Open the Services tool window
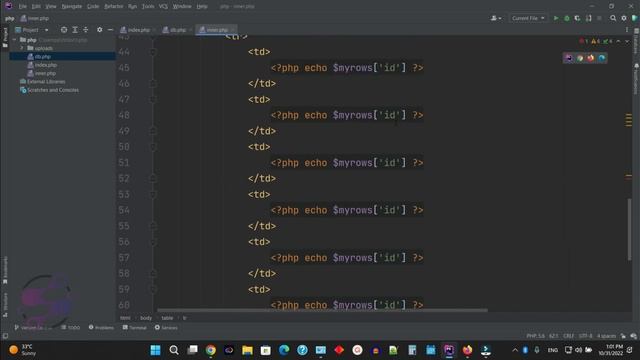This screenshot has height=360, width=640. pyautogui.click(x=166, y=327)
